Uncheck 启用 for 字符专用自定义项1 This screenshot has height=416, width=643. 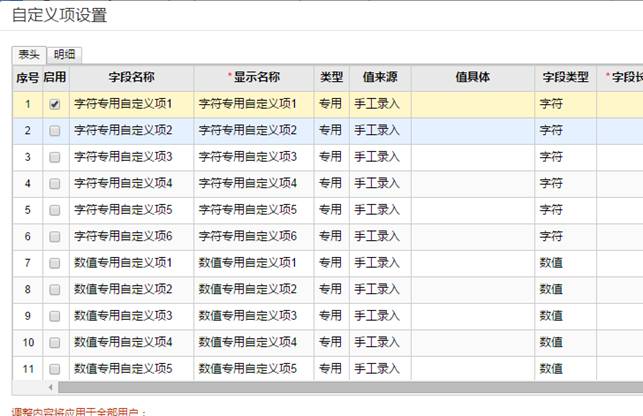(x=55, y=104)
